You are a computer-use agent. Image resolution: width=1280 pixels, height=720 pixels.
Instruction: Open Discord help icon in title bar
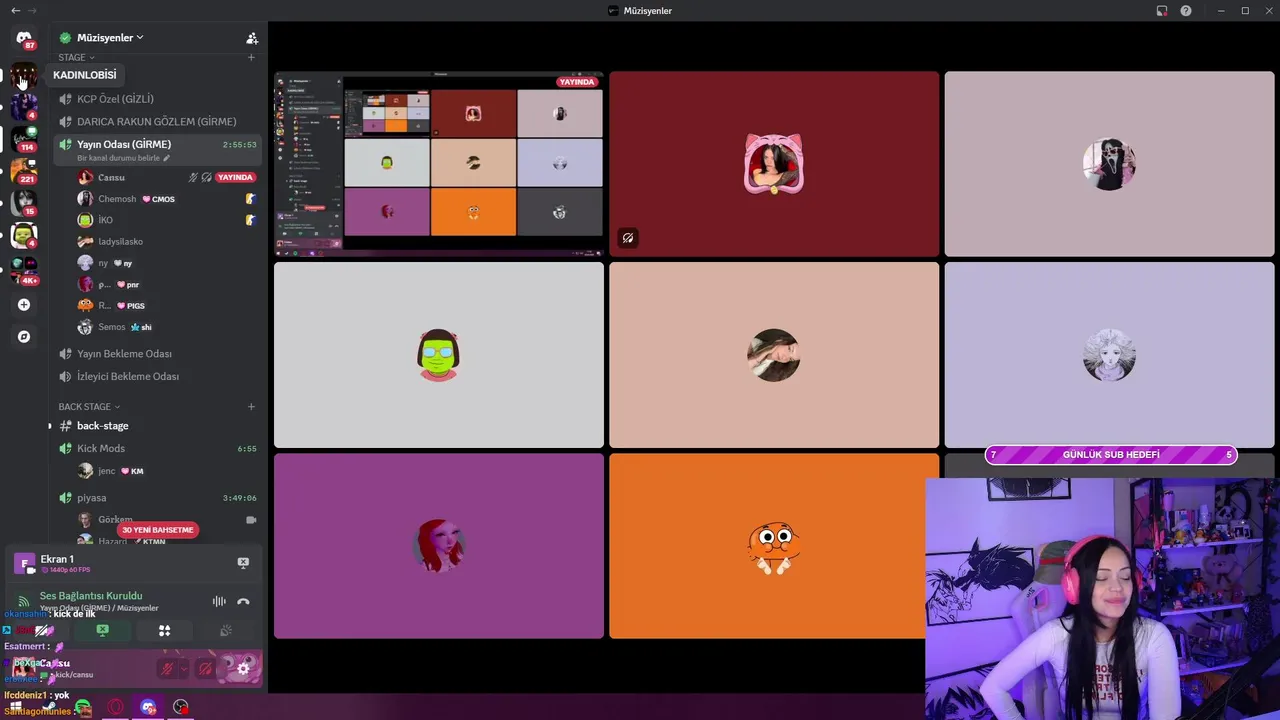[1186, 11]
